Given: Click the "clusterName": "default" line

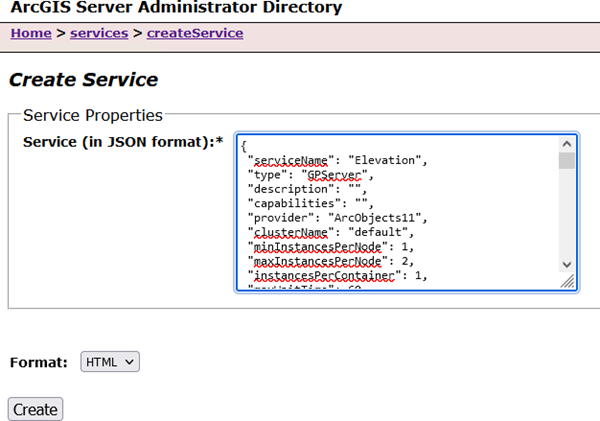Looking at the screenshot, I should [331, 232].
